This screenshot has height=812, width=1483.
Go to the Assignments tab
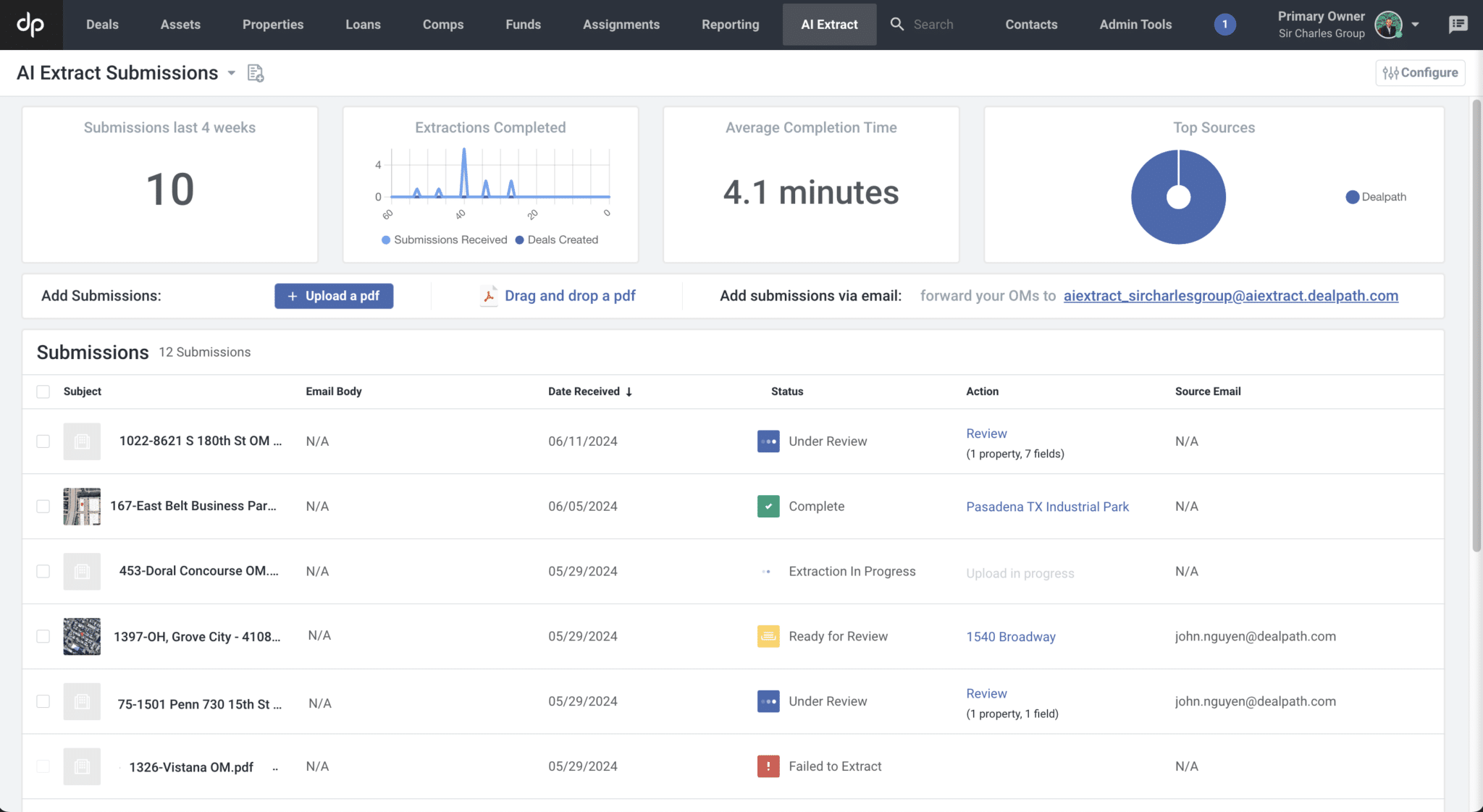click(621, 25)
